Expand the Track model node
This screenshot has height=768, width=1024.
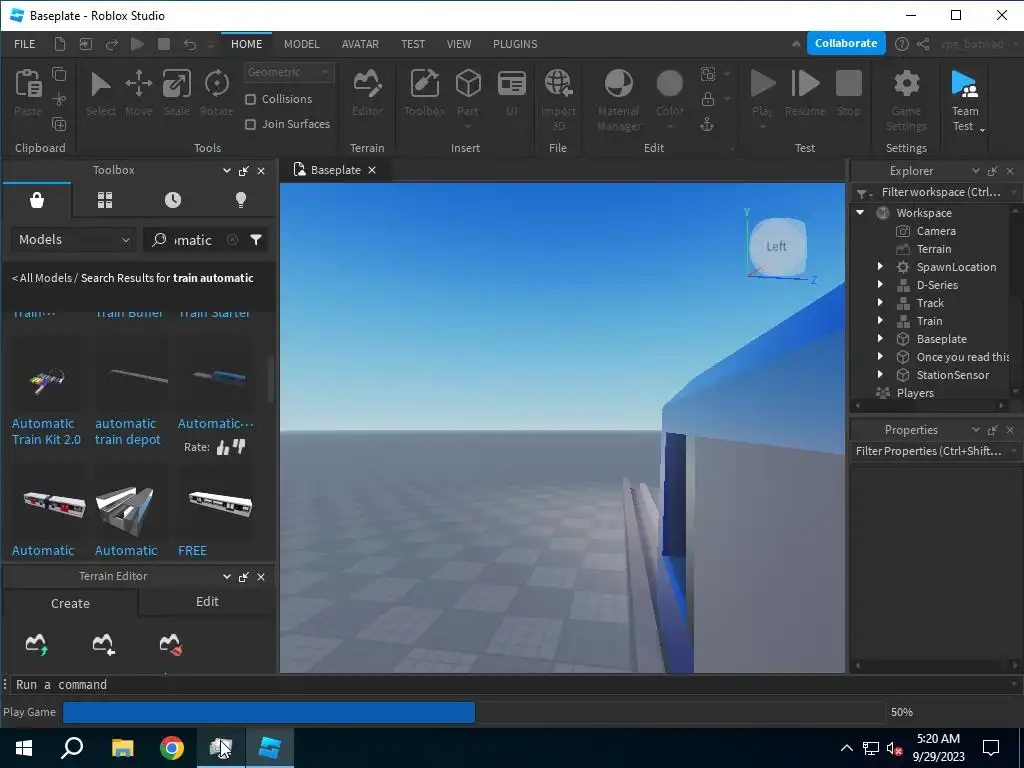click(x=880, y=303)
